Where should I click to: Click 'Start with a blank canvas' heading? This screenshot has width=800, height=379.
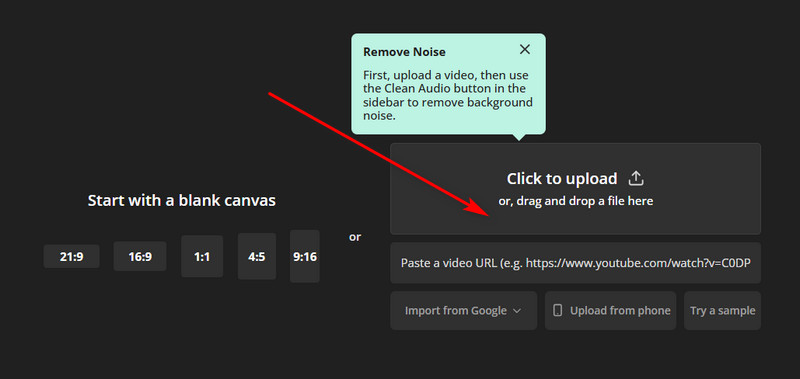pyautogui.click(x=182, y=200)
